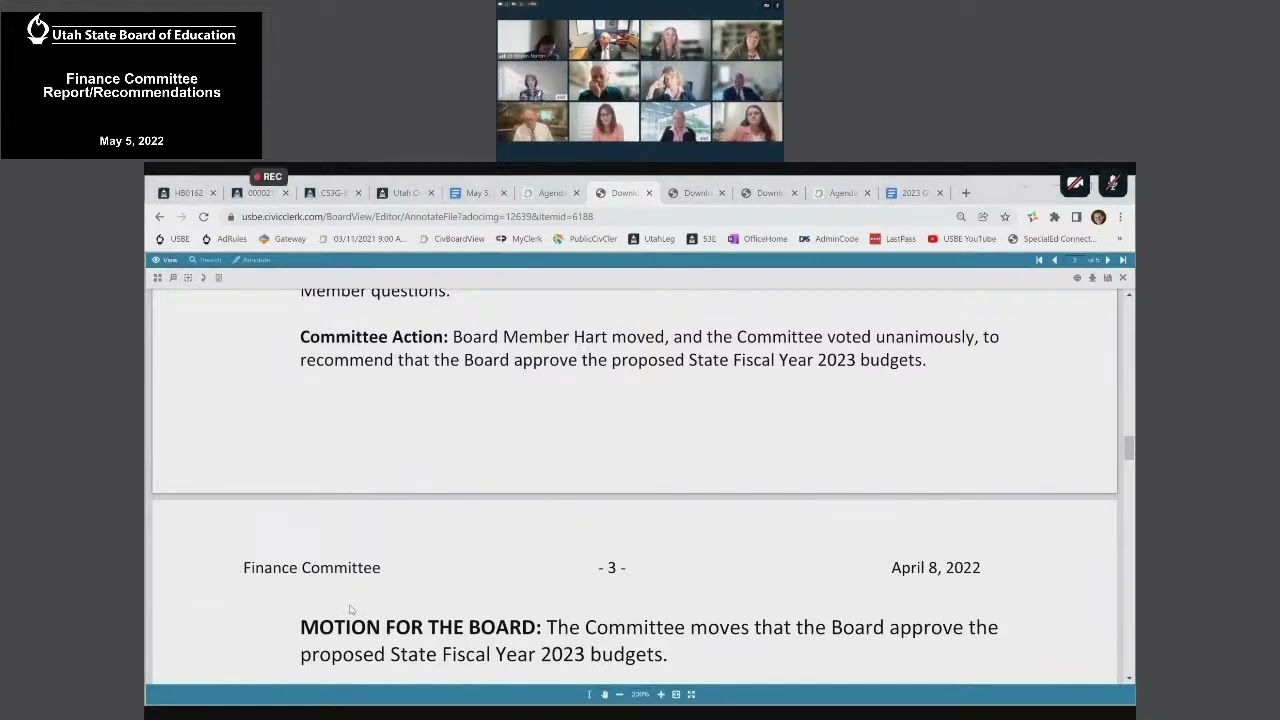Open the 53E bookmark
The image size is (1280, 720).
(x=701, y=239)
